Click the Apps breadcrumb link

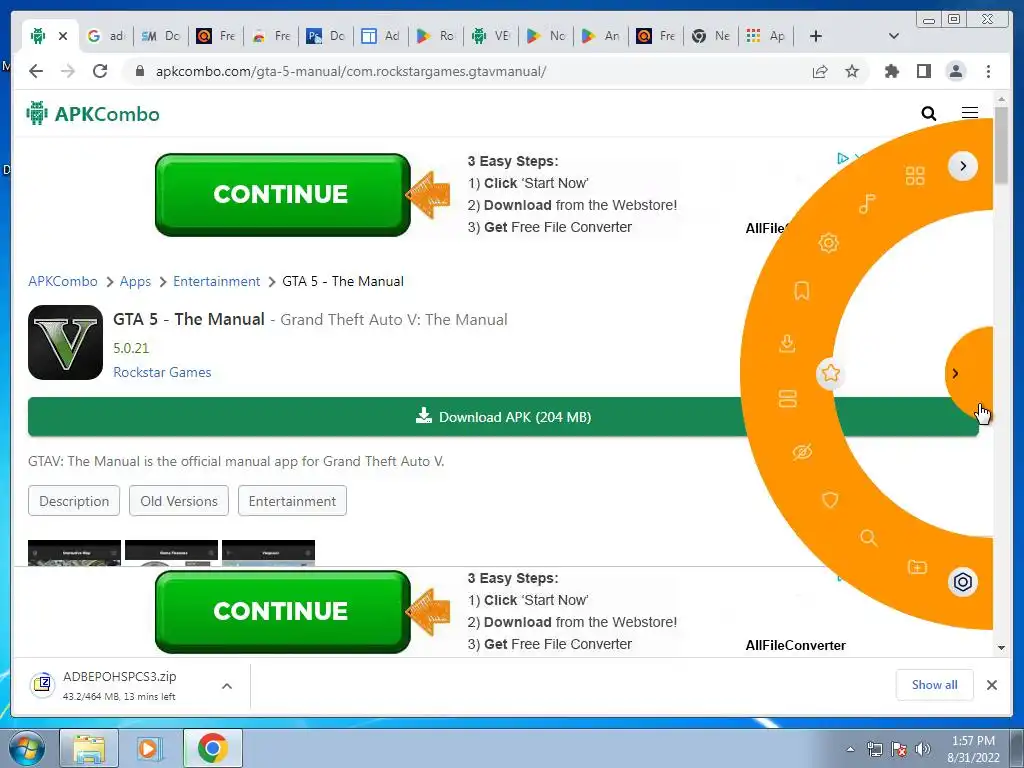coord(135,281)
